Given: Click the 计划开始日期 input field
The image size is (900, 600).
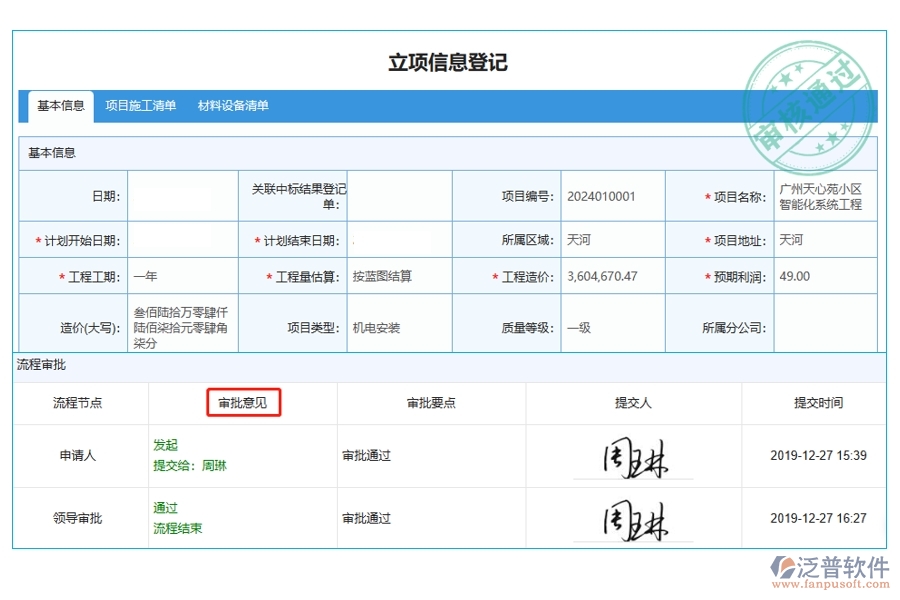Looking at the screenshot, I should 182,239.
